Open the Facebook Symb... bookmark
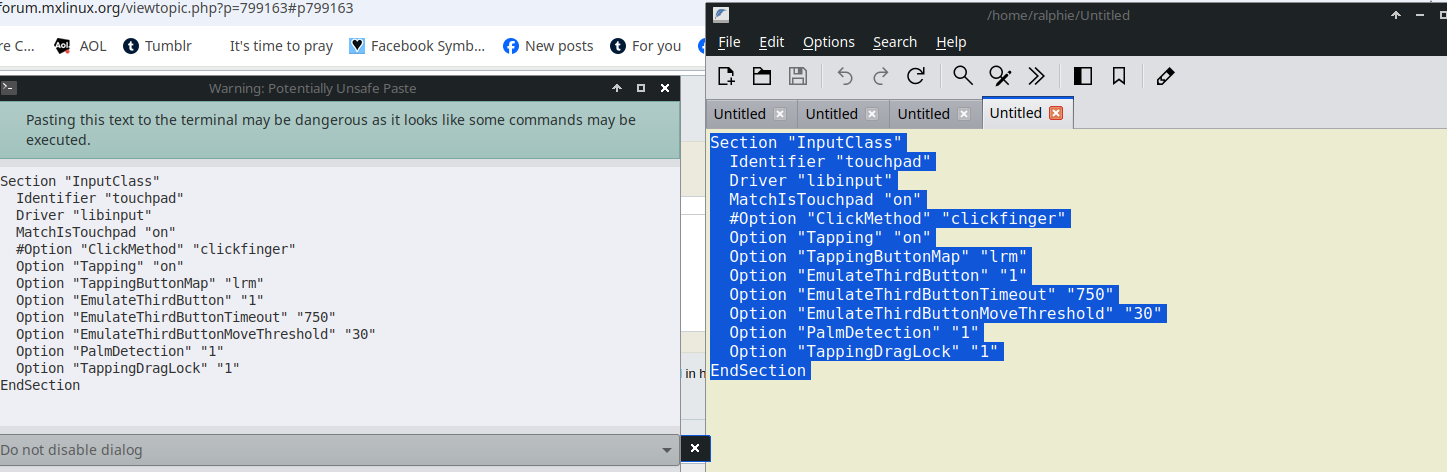 pyautogui.click(x=417, y=46)
